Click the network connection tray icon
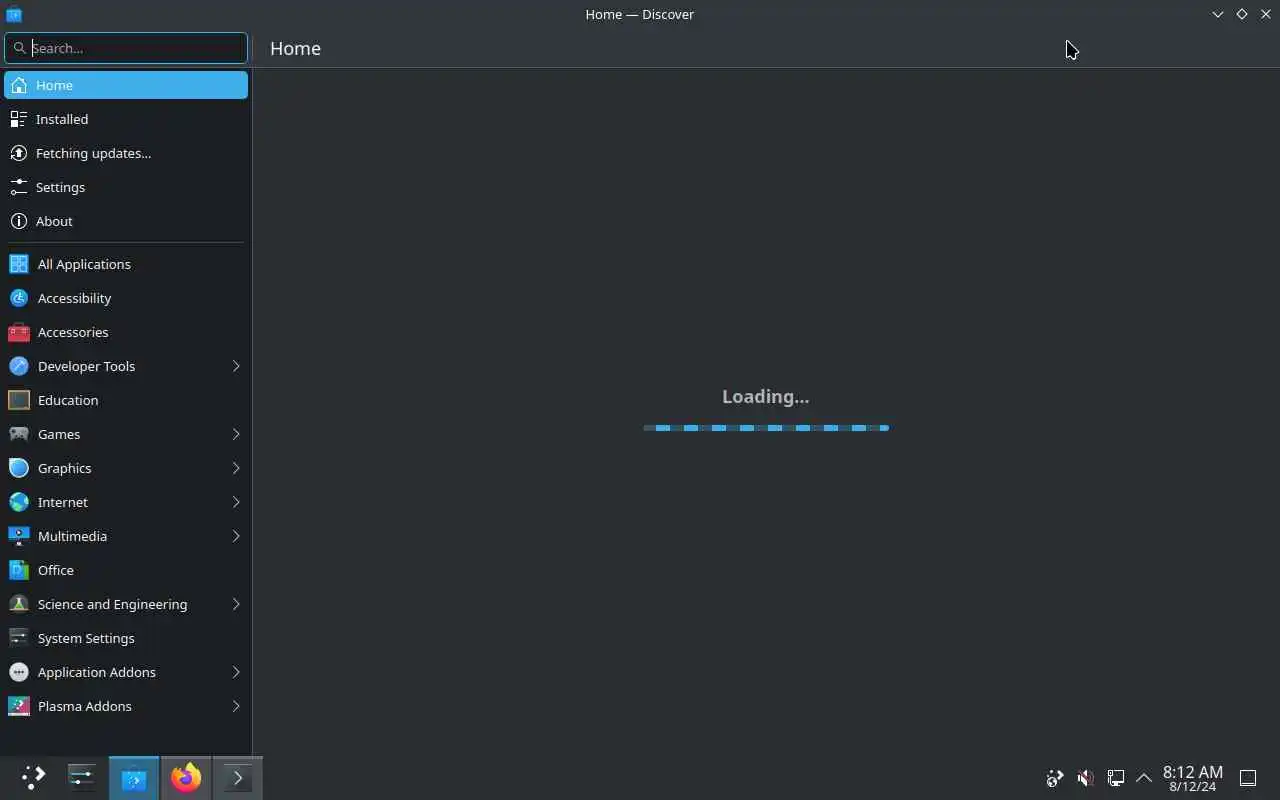The width and height of the screenshot is (1280, 800). click(1116, 777)
